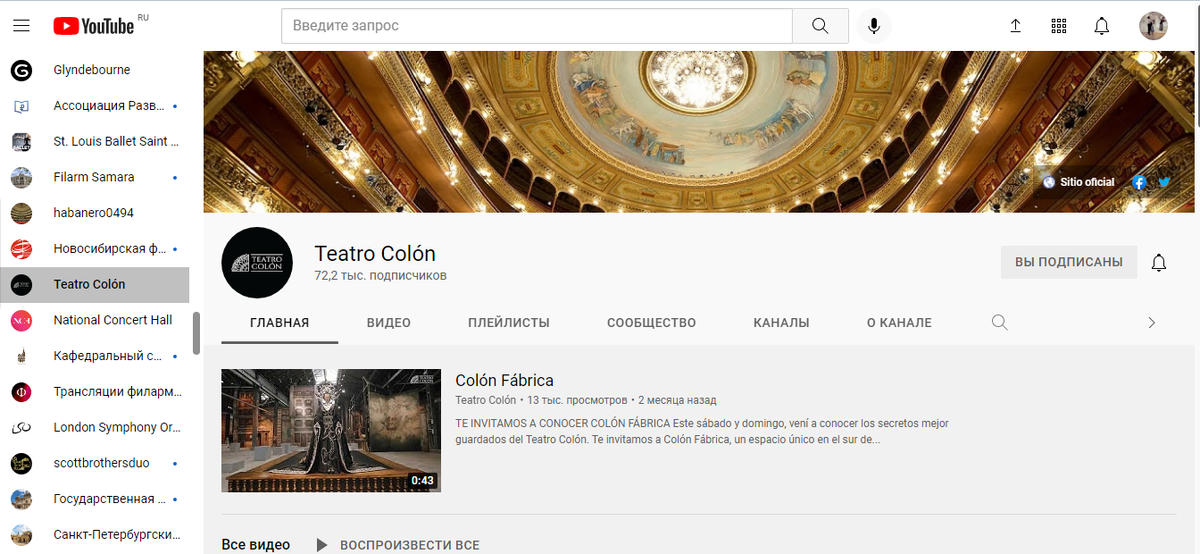Select St. Louis Ballet Saint sidebar entry

coord(95,141)
